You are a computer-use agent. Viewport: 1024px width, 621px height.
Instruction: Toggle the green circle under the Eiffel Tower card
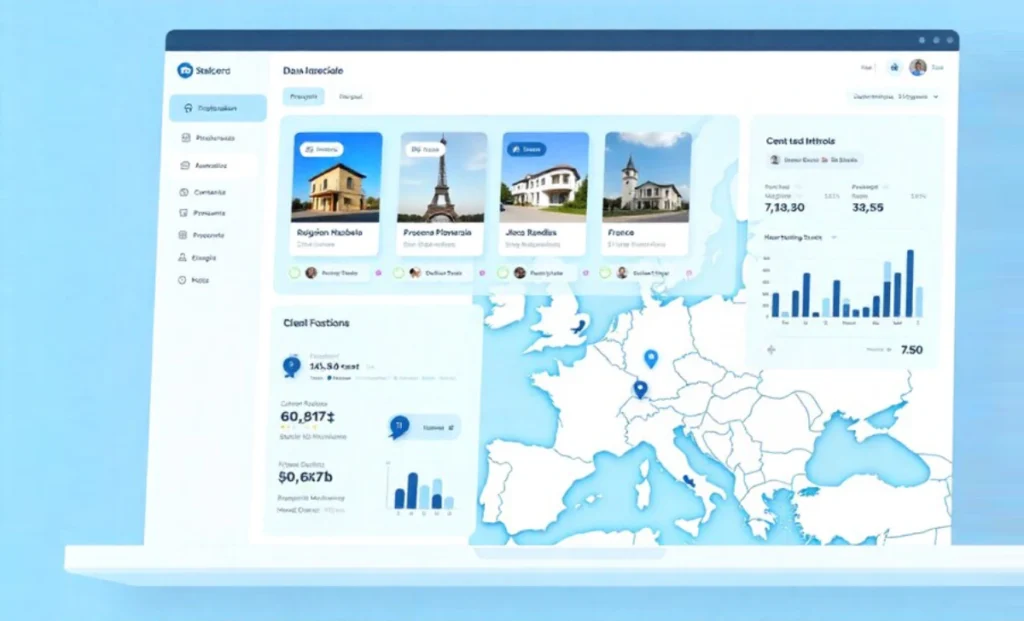(399, 272)
